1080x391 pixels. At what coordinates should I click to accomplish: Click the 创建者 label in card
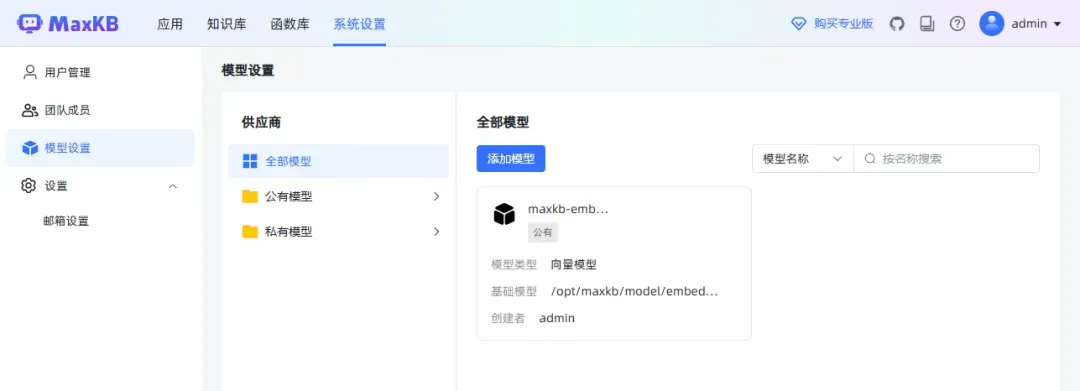click(508, 318)
